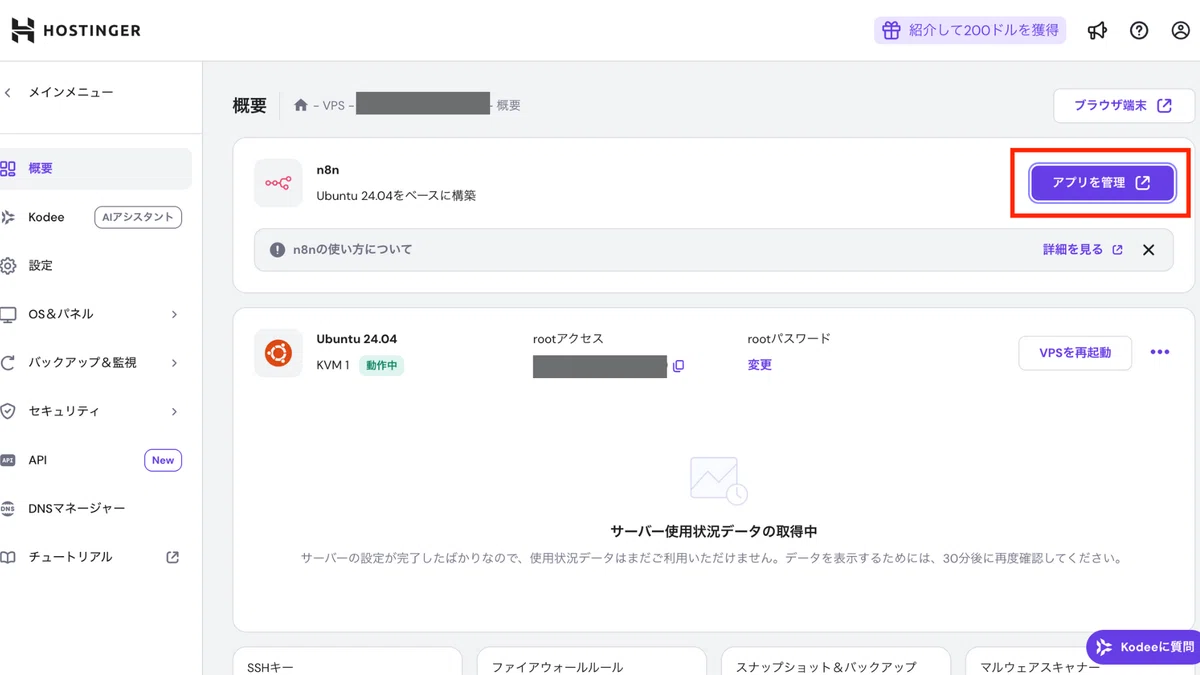Image resolution: width=1200 pixels, height=675 pixels.
Task: Click the Hostinger logo
Action: pos(76,30)
